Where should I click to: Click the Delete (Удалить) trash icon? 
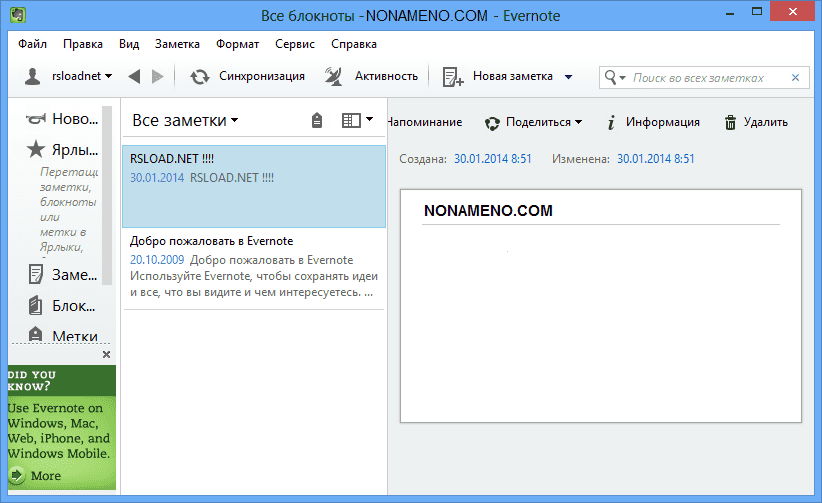click(x=730, y=122)
